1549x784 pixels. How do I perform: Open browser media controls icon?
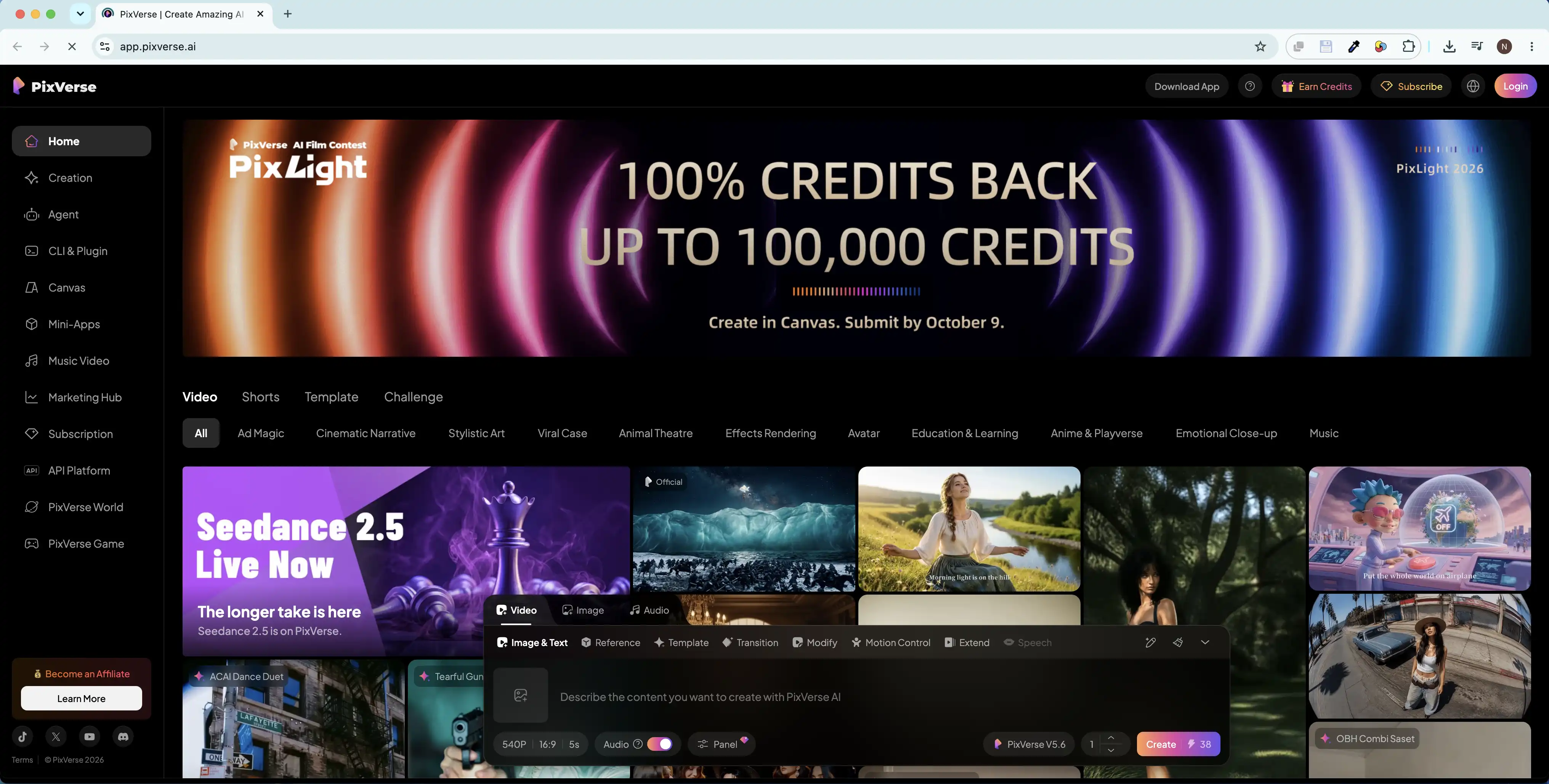pyautogui.click(x=1477, y=46)
